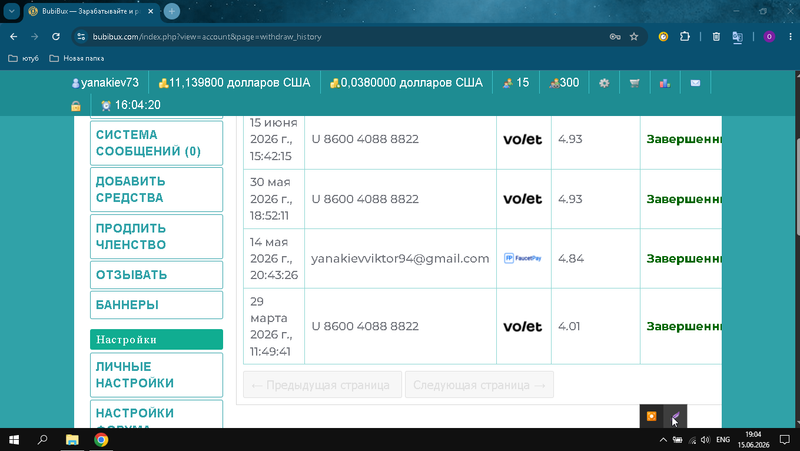Click the ENG language indicator

tap(723, 440)
